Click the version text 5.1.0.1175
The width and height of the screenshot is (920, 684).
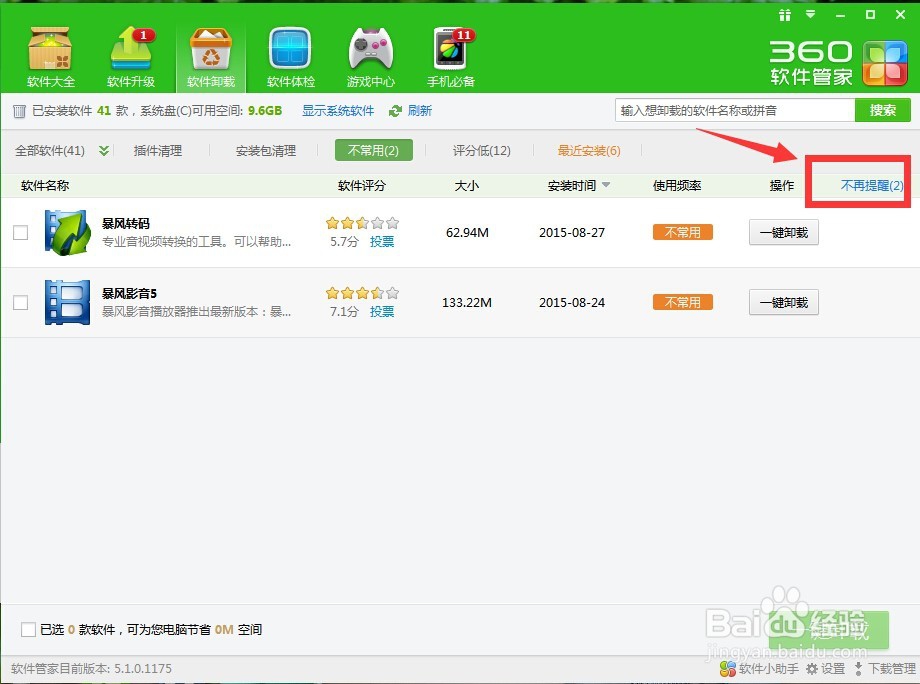point(143,669)
